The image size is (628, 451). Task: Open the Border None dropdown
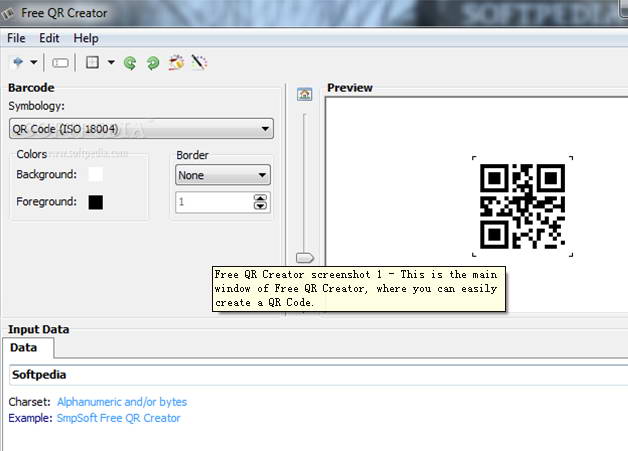223,175
